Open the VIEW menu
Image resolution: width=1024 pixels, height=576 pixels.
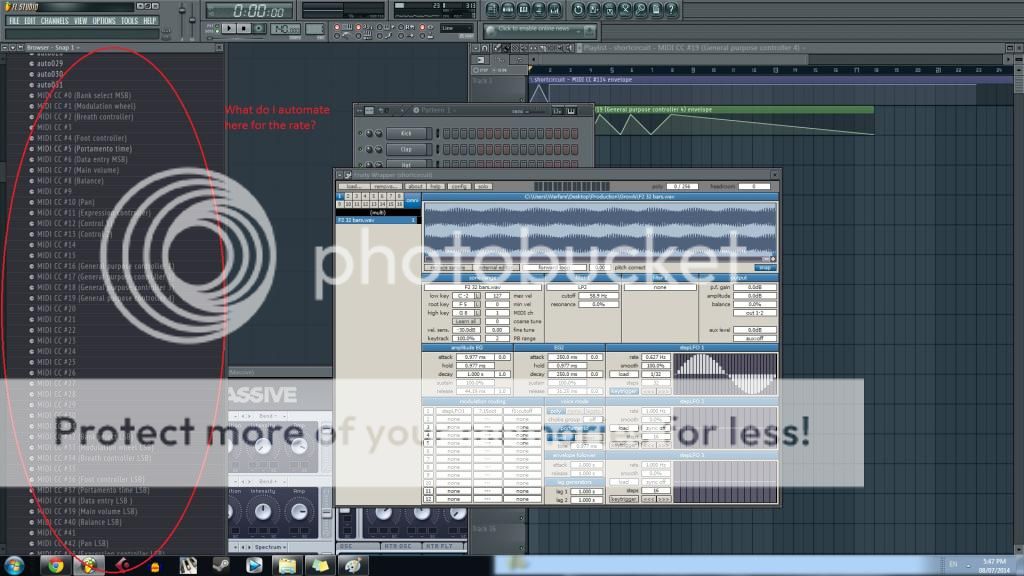[80, 21]
